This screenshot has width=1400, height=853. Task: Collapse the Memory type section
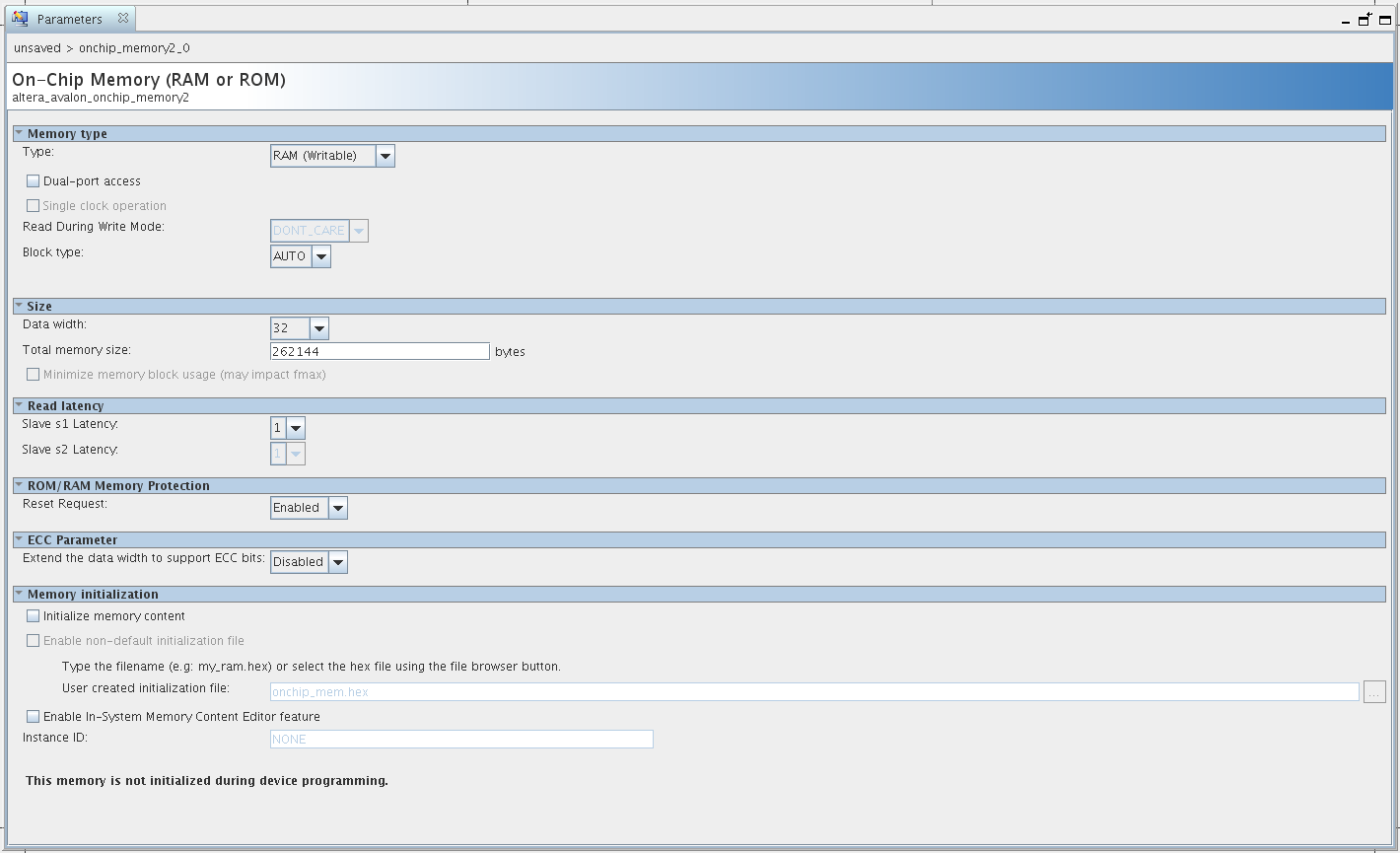pyautogui.click(x=19, y=133)
